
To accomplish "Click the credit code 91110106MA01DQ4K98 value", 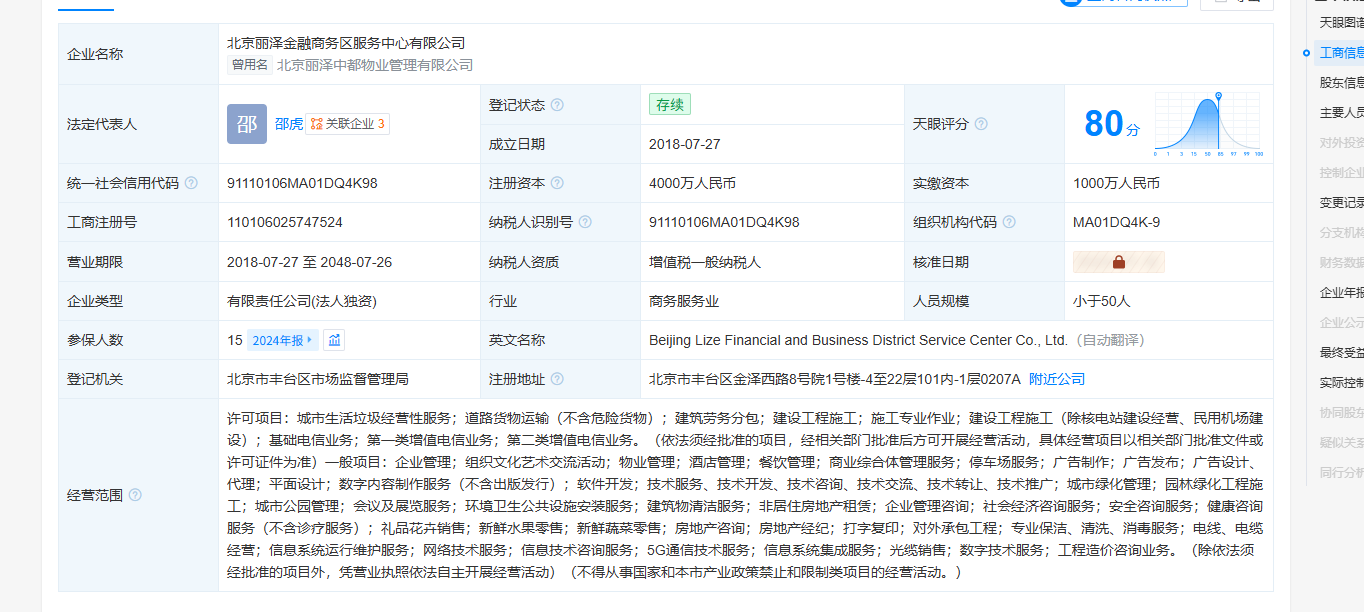I will coord(302,183).
